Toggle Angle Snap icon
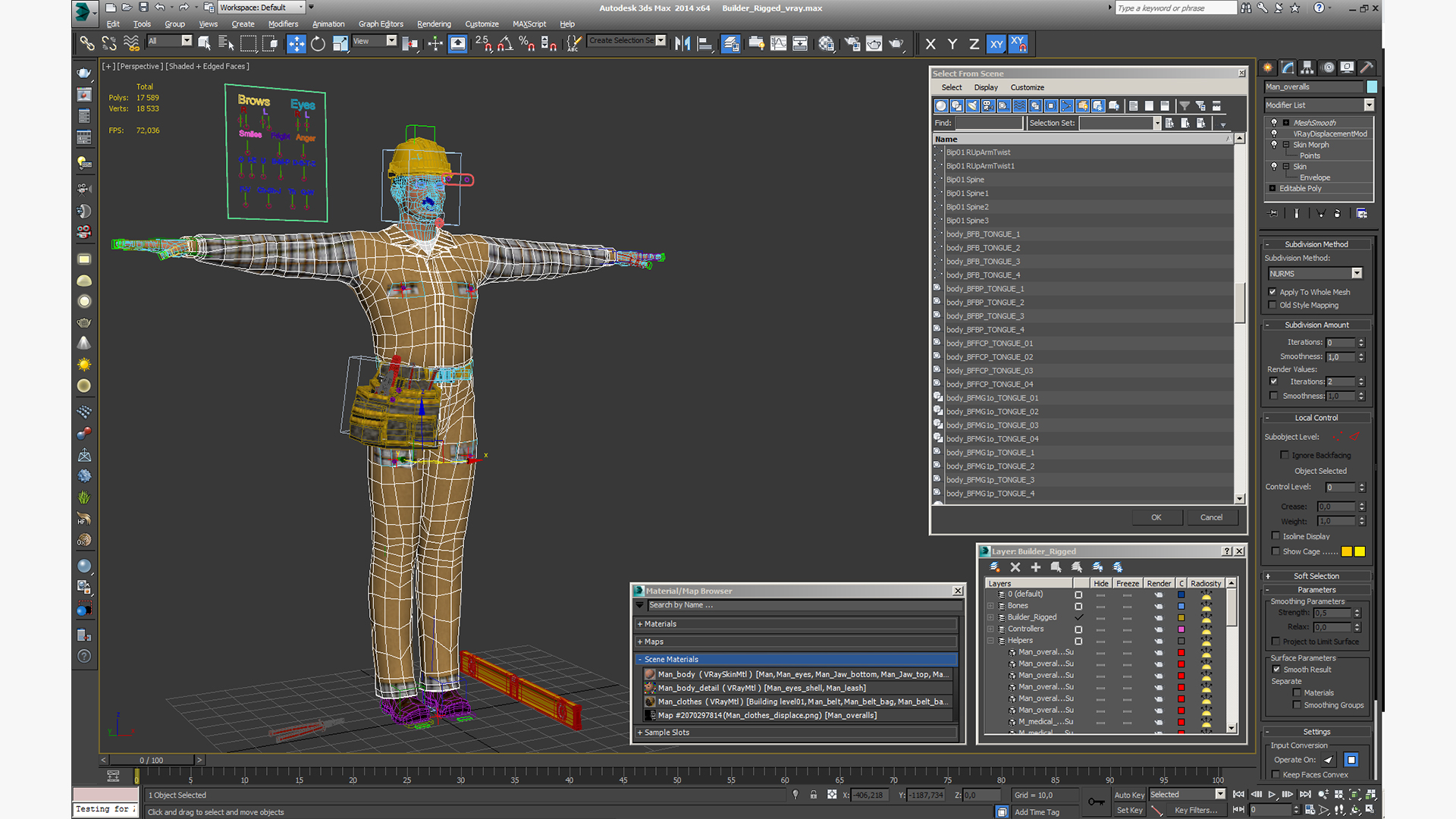 505,44
